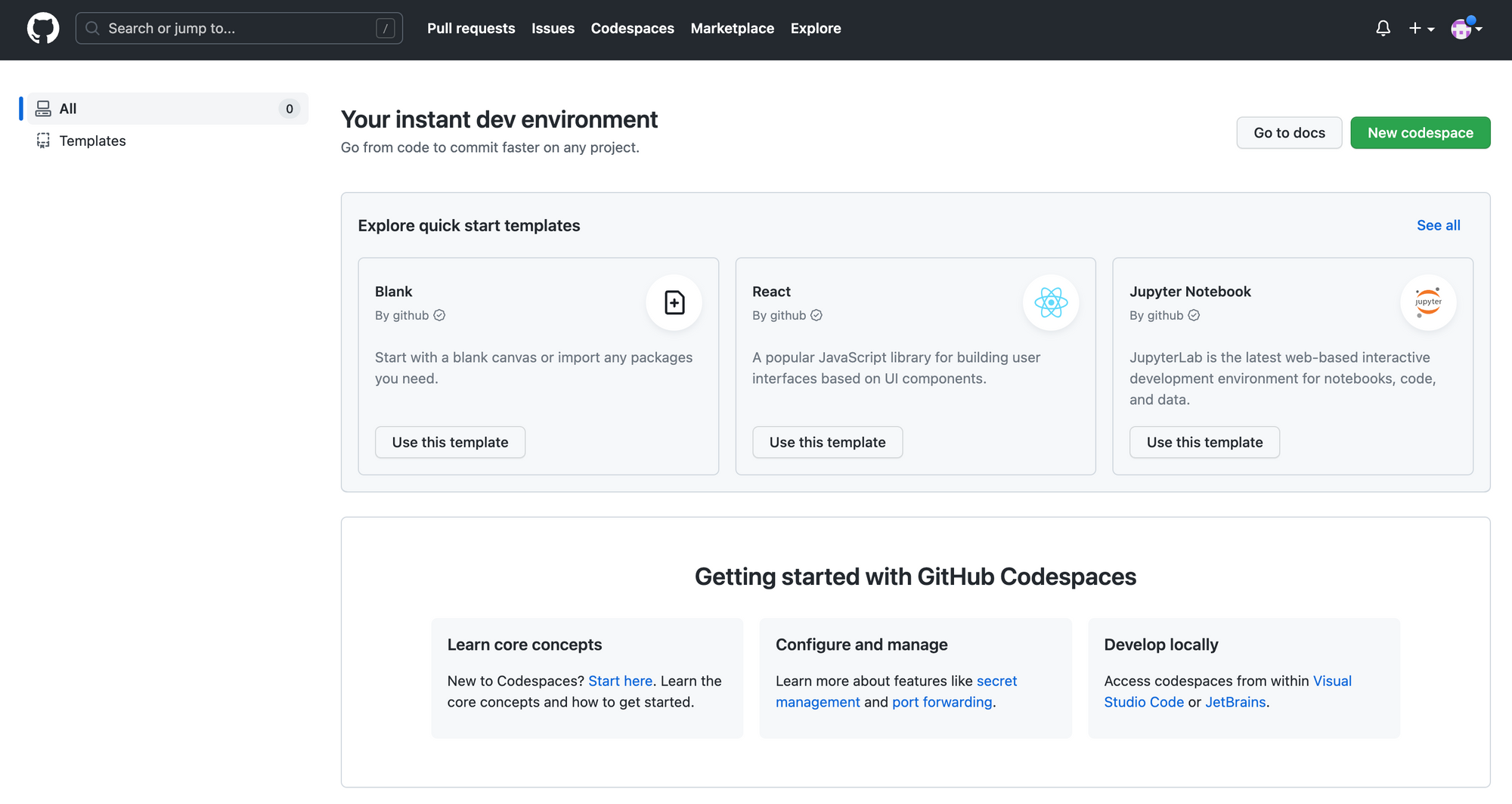Viewport: 1512px width, 804px height.
Task: Open the notifications bell
Action: [1383, 28]
